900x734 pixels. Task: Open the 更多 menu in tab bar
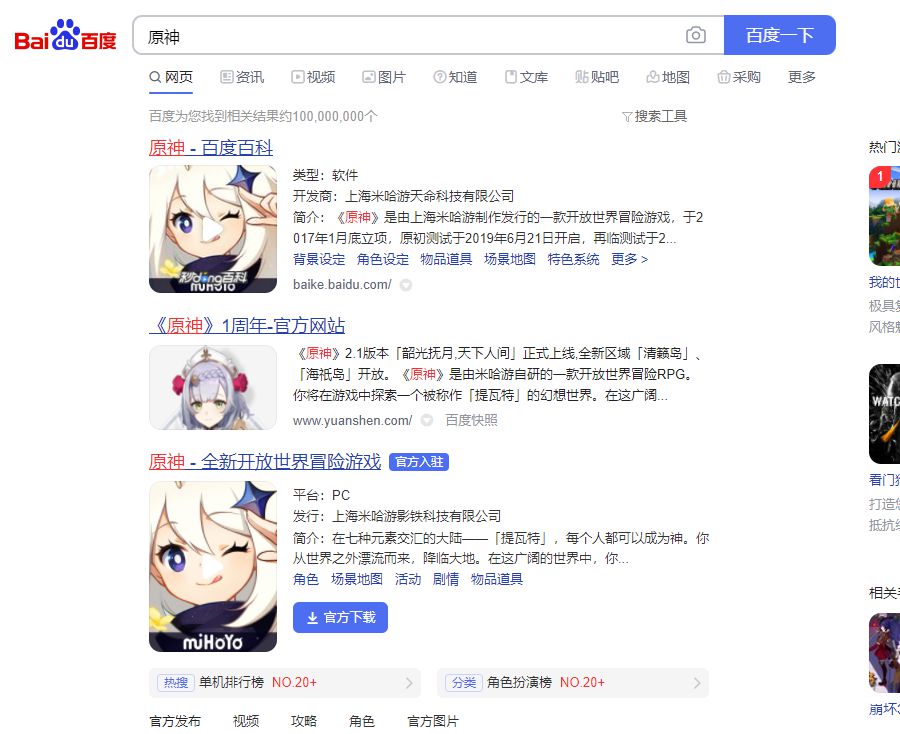click(x=802, y=77)
